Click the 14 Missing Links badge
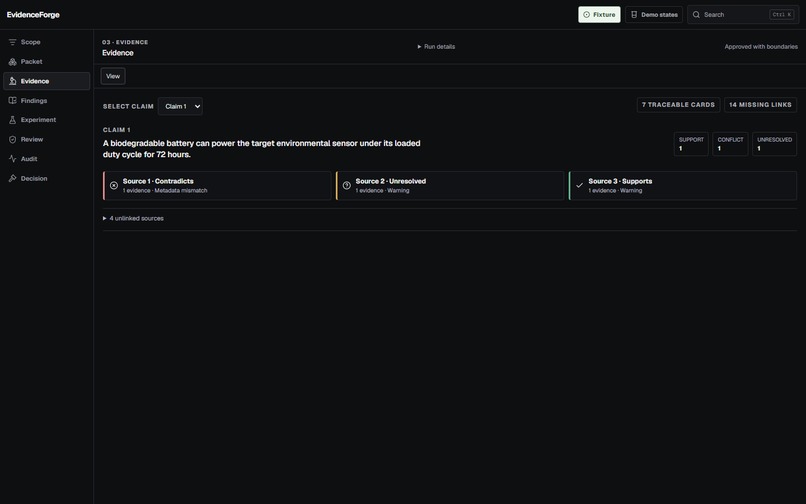This screenshot has height=504, width=806. [760, 105]
